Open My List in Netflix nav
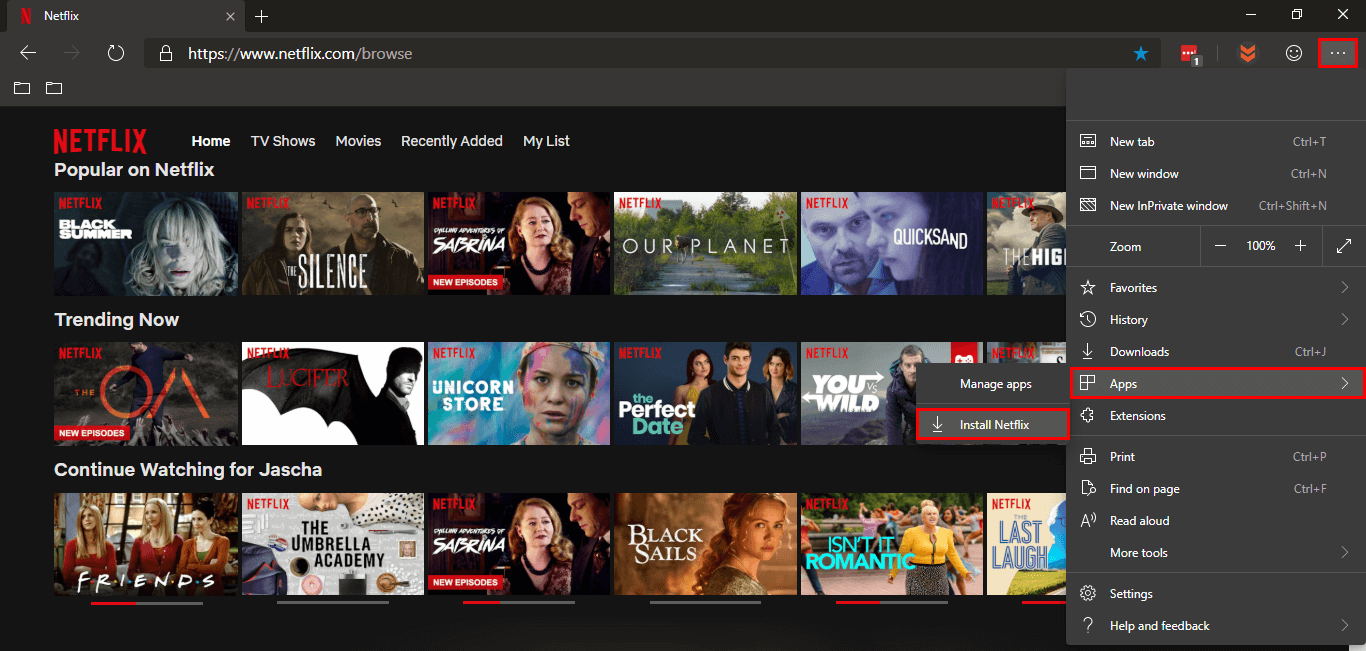This screenshot has height=651, width=1366. 546,141
